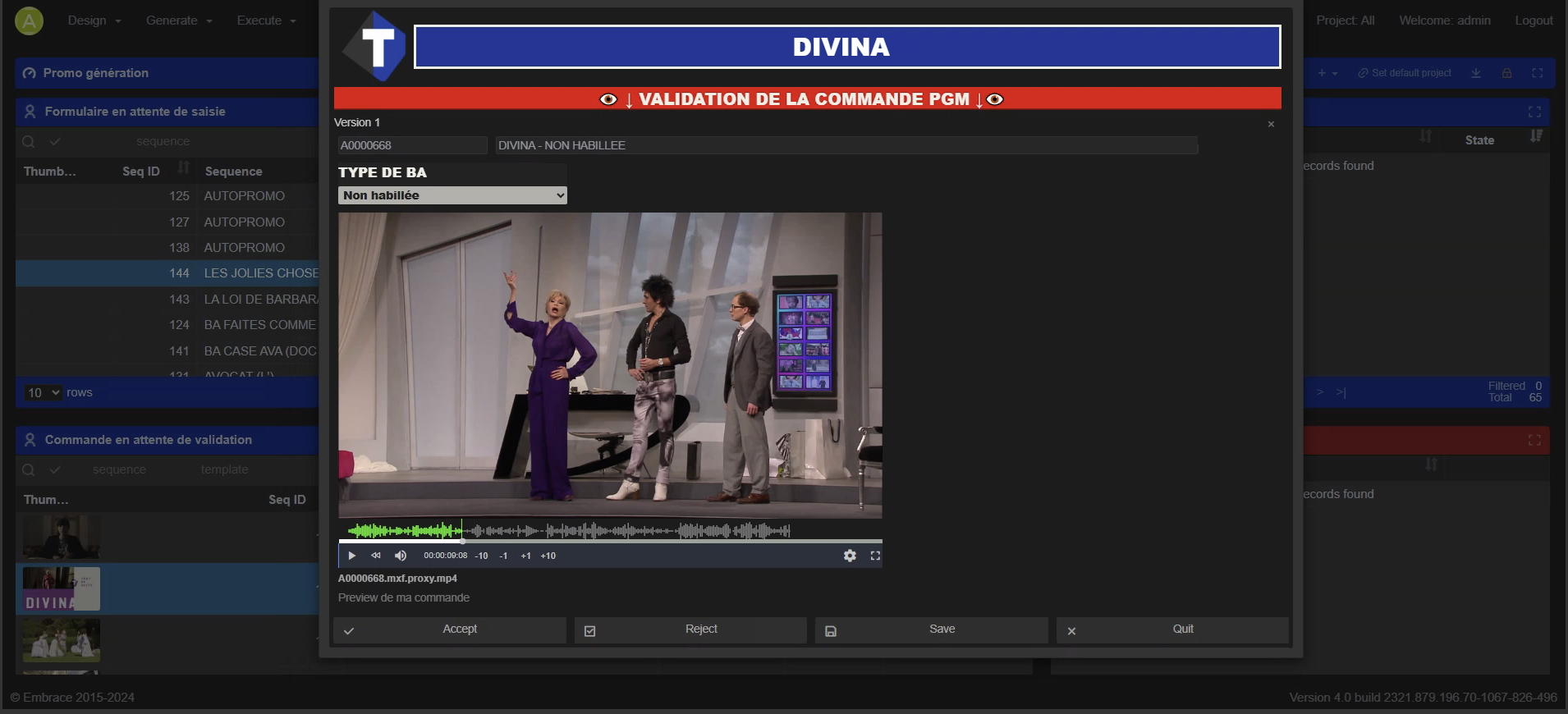Select row 141 BA CASE AVA

(167, 351)
